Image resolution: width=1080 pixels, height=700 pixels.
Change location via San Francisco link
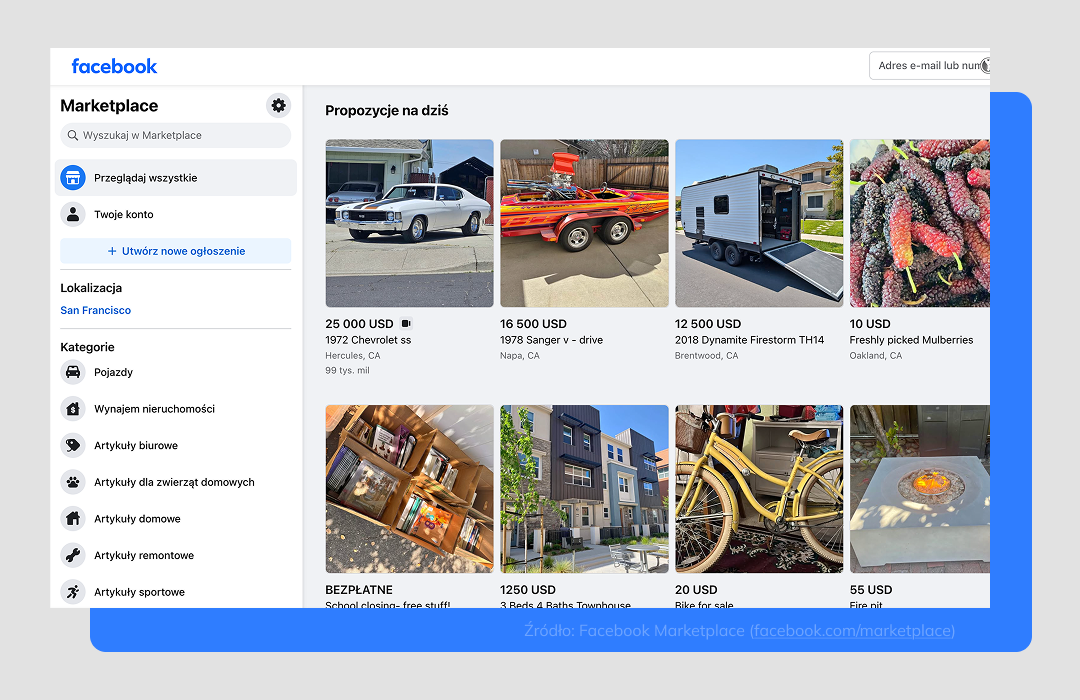95,310
